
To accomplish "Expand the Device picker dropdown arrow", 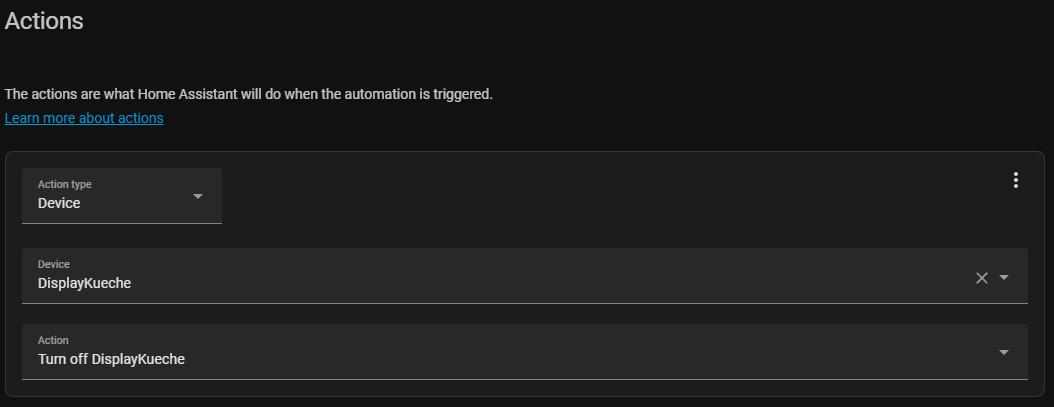I will pyautogui.click(x=1004, y=278).
